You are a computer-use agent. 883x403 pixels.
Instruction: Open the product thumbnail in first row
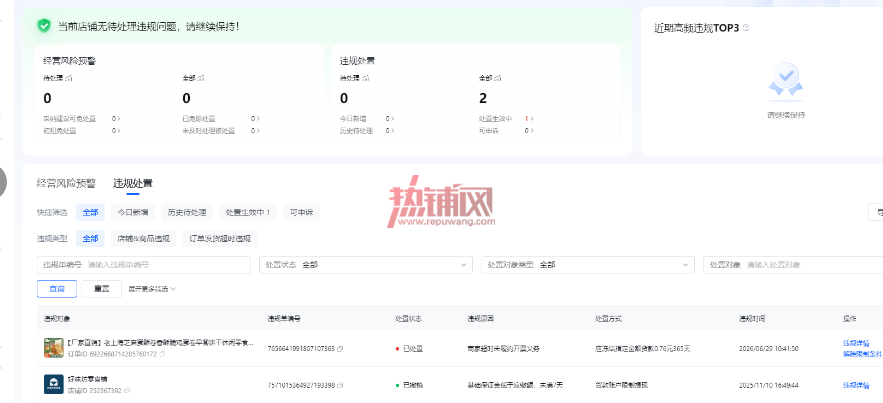tap(53, 348)
